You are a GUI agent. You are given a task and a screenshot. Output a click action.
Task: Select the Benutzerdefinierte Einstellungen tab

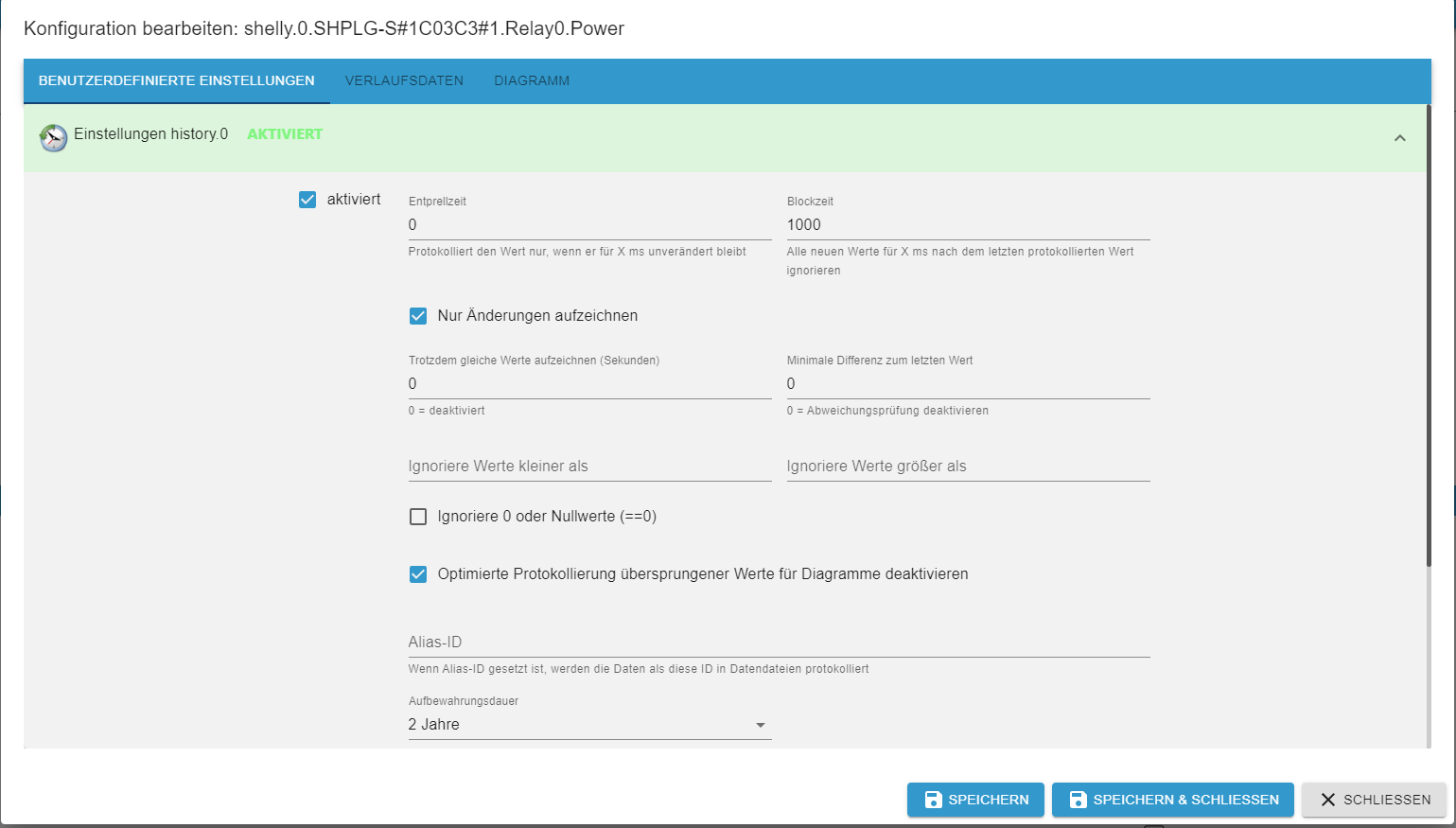177,81
